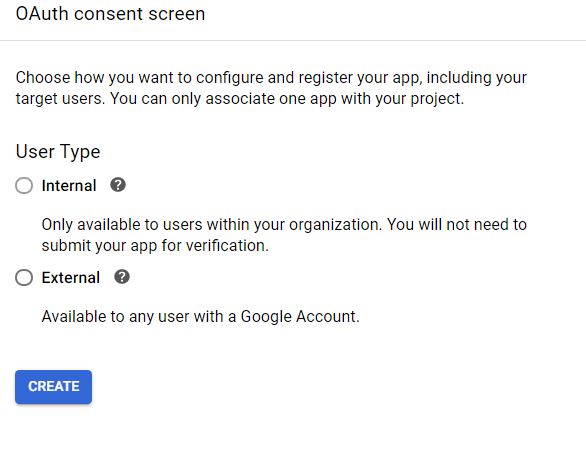
Task: Click 'Only available to users within your organization' text
Action: pyautogui.click(x=212, y=225)
